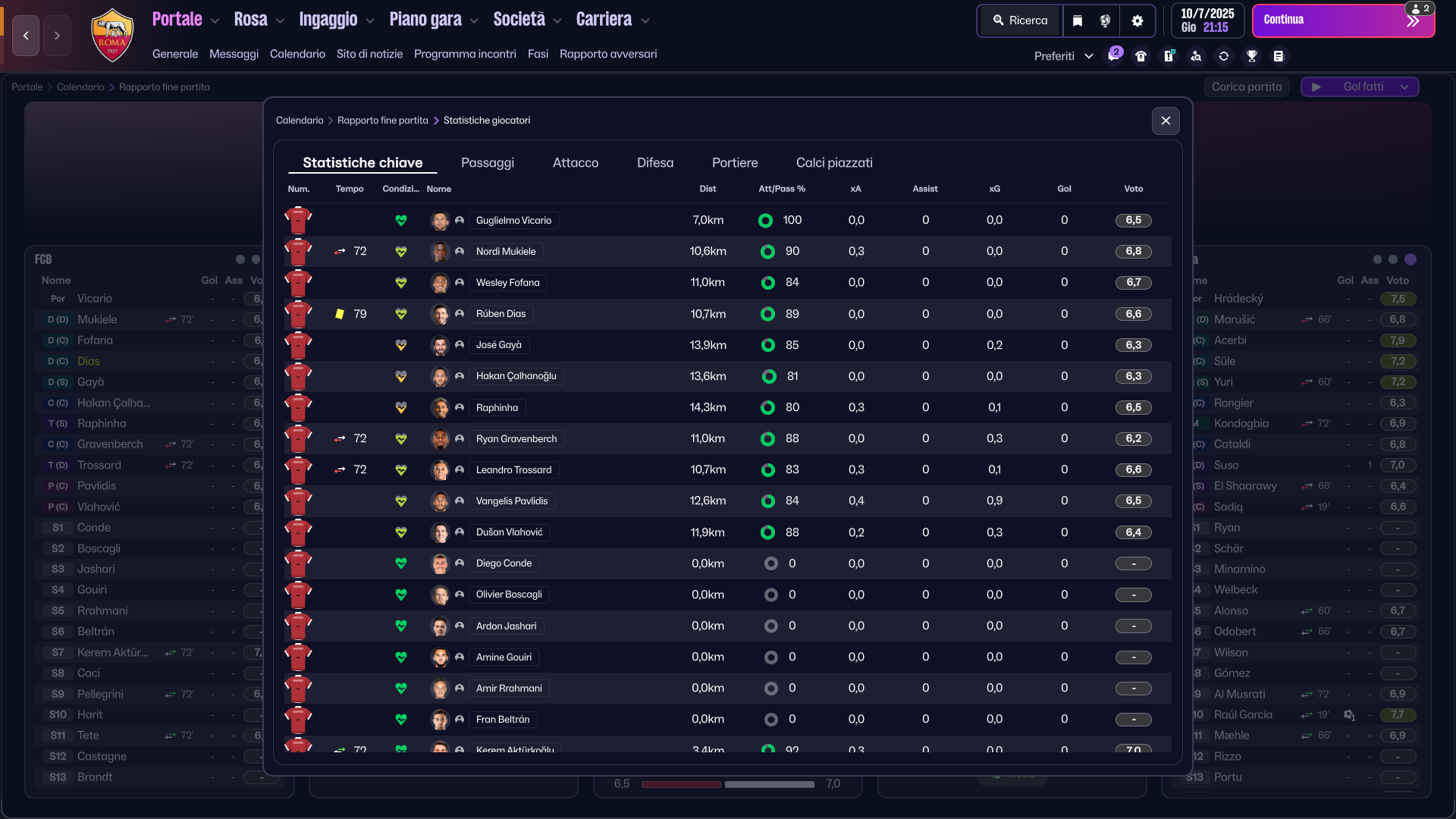
Task: Open the news document shortcut icon
Action: click(x=1279, y=56)
